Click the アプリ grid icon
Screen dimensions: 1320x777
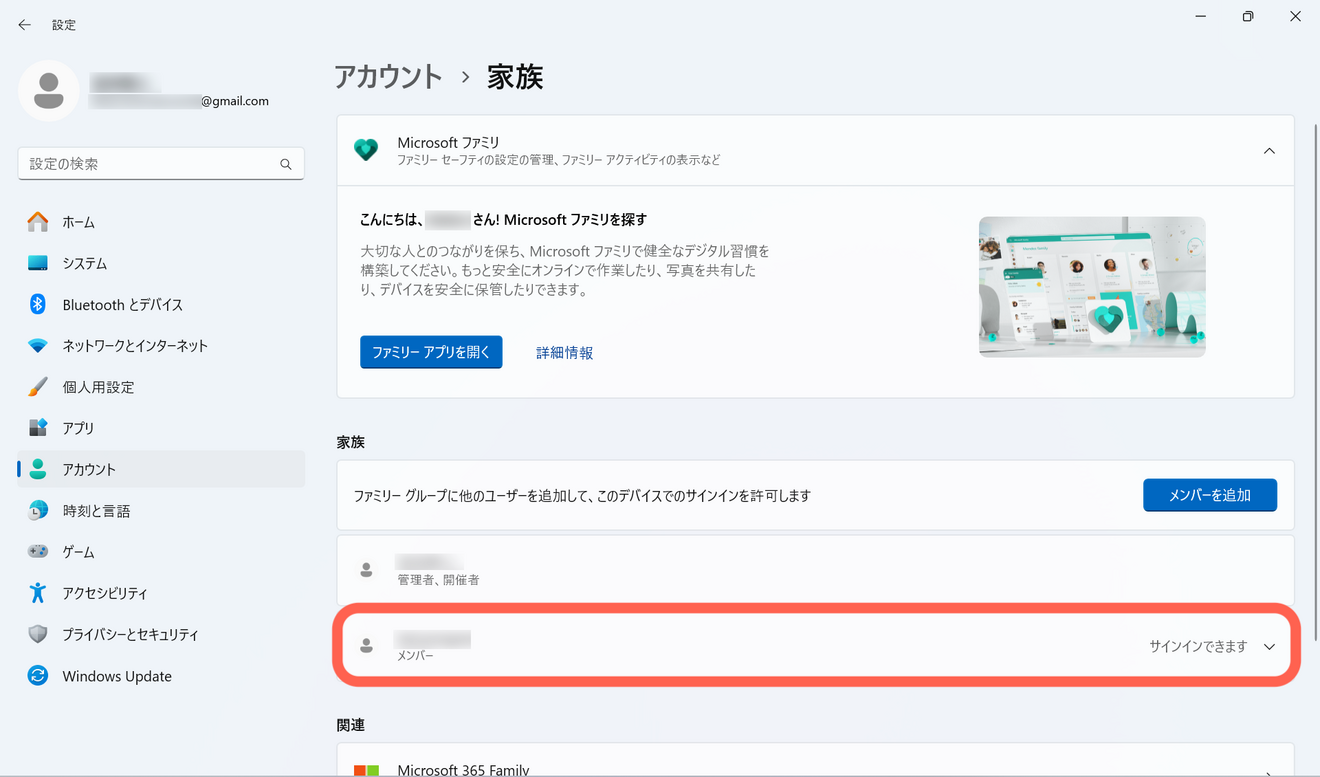(x=38, y=428)
